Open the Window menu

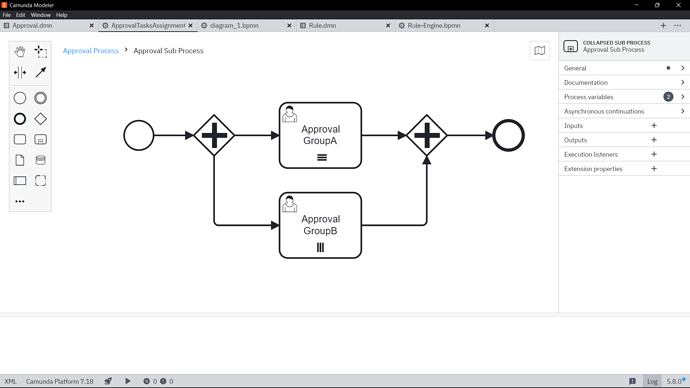pos(40,15)
